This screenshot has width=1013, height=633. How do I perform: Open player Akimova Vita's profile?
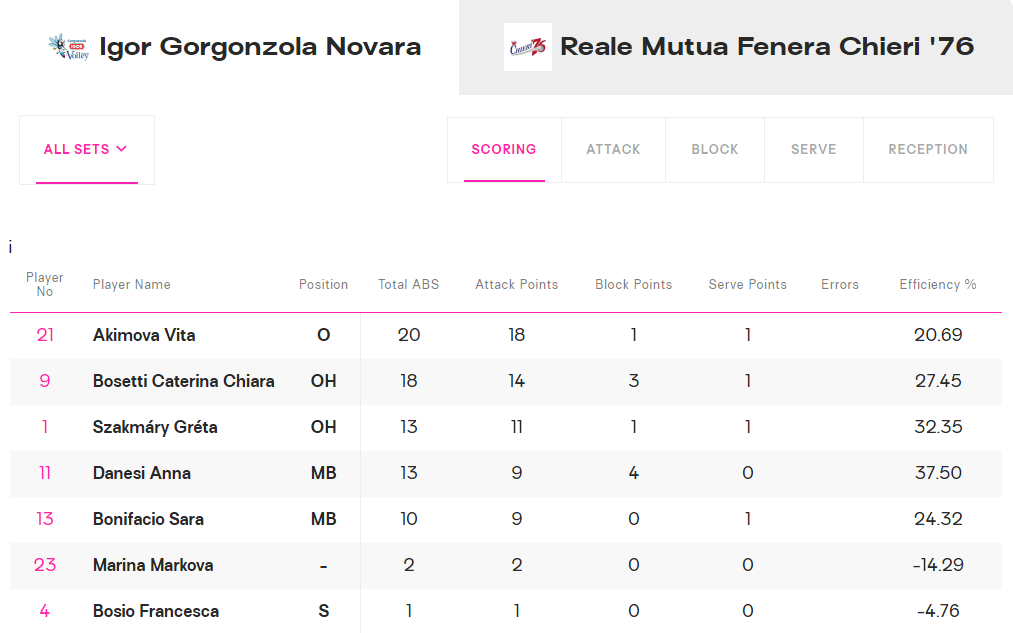click(144, 335)
